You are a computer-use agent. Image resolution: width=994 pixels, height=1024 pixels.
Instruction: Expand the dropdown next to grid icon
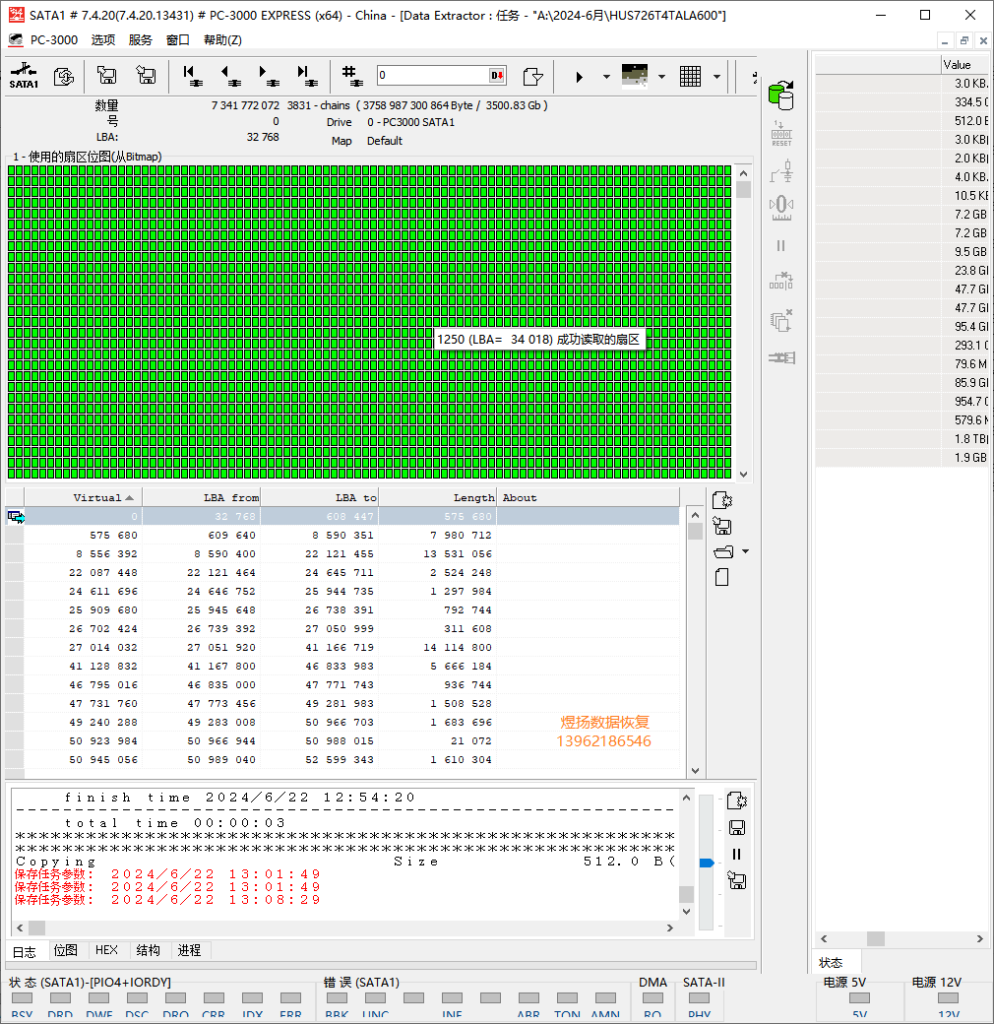point(716,77)
